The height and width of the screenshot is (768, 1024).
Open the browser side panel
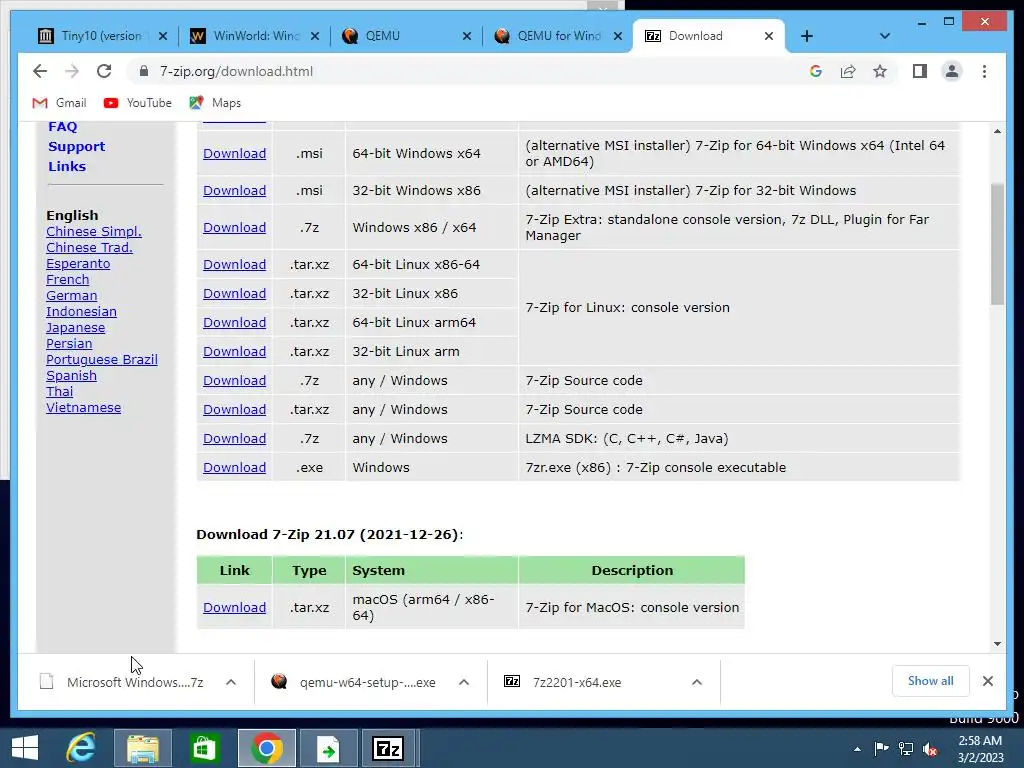pyautogui.click(x=920, y=71)
